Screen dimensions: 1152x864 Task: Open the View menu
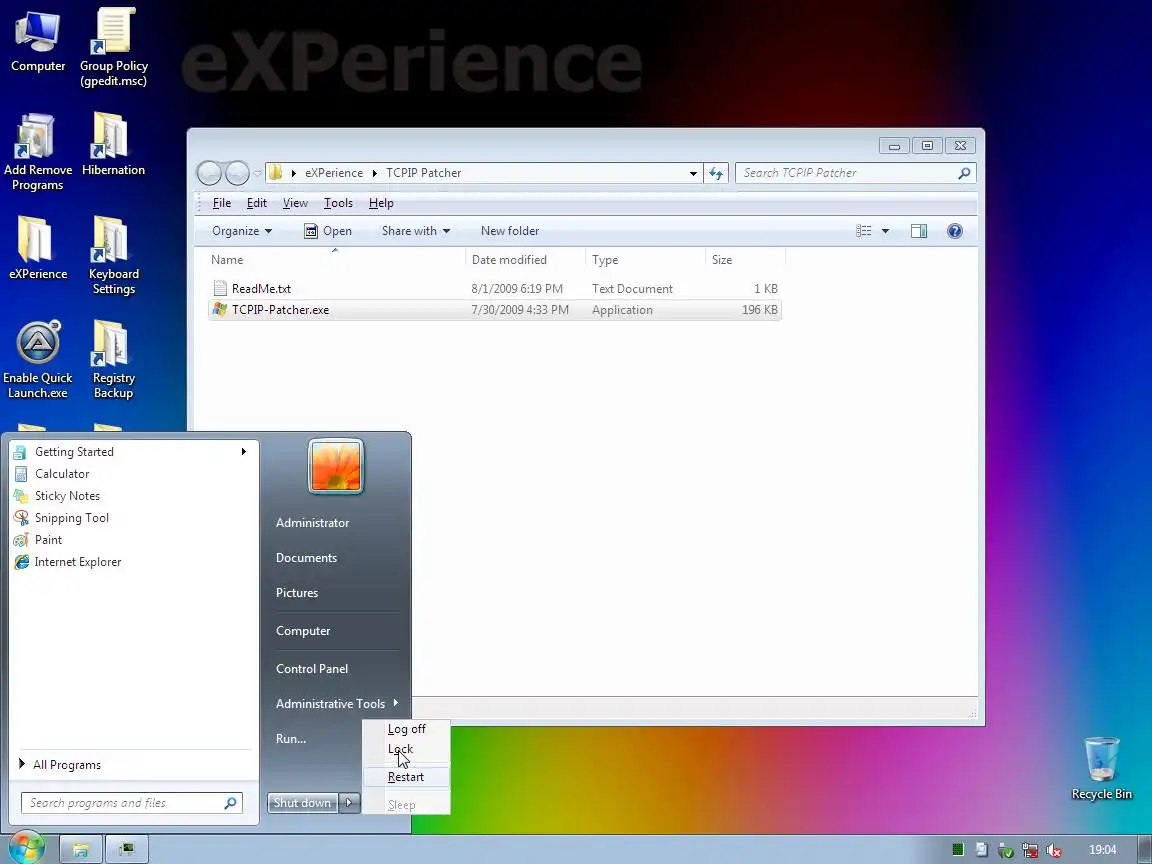pos(295,203)
